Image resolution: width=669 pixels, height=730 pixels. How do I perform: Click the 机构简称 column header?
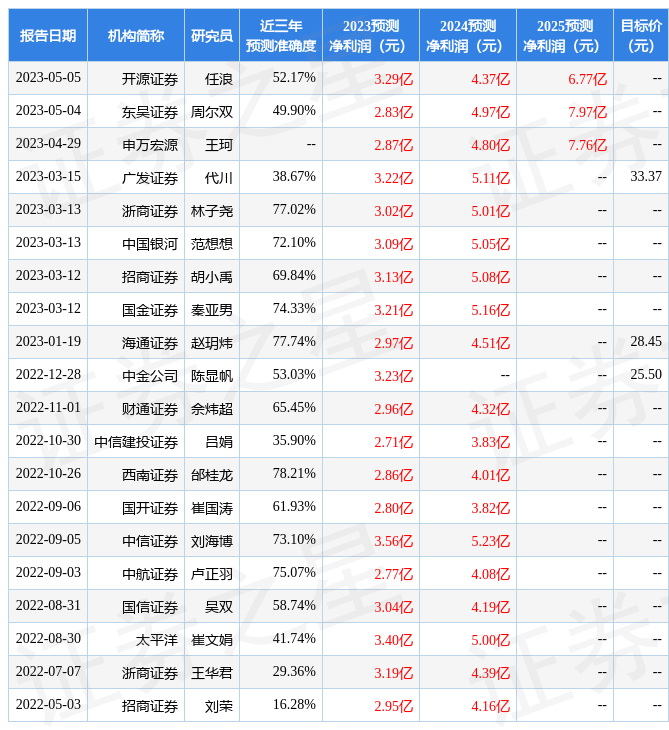(x=136, y=35)
